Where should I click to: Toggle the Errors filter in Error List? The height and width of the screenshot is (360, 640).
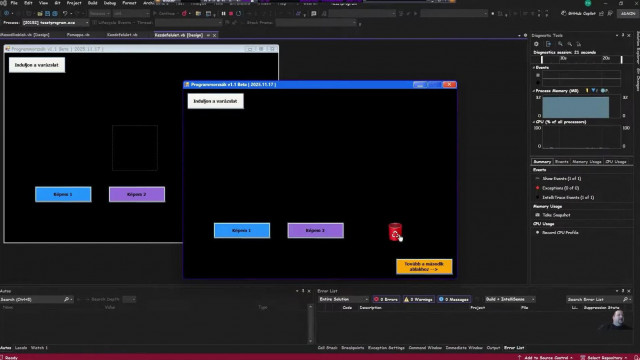tap(386, 299)
